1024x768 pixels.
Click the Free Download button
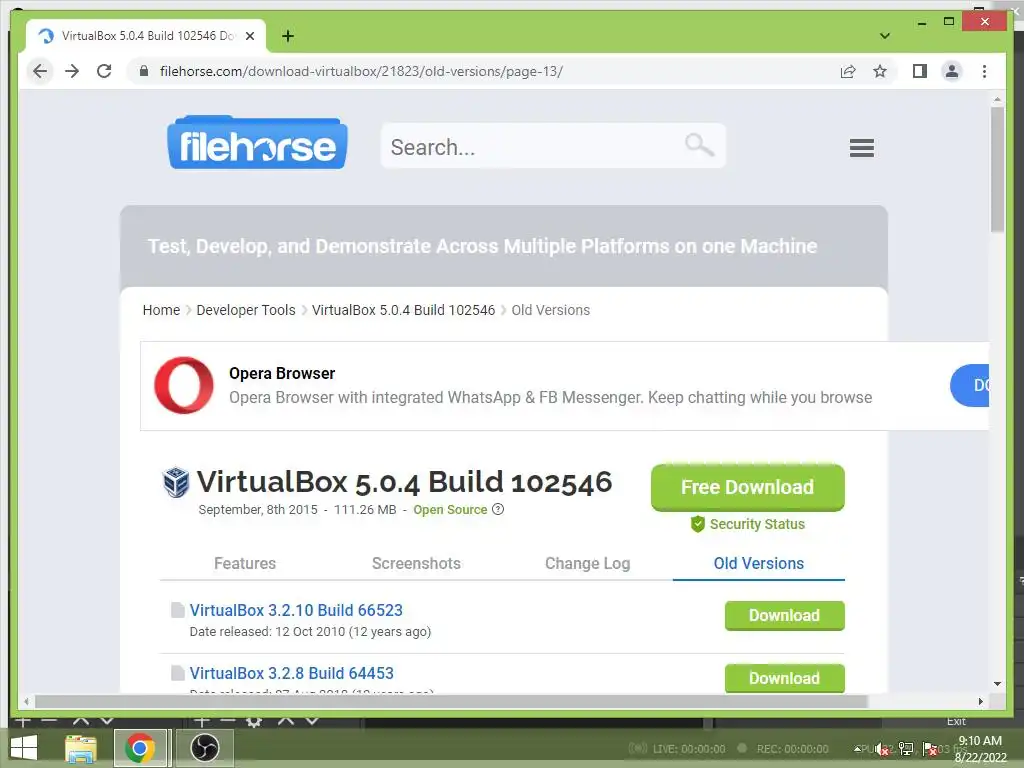748,487
